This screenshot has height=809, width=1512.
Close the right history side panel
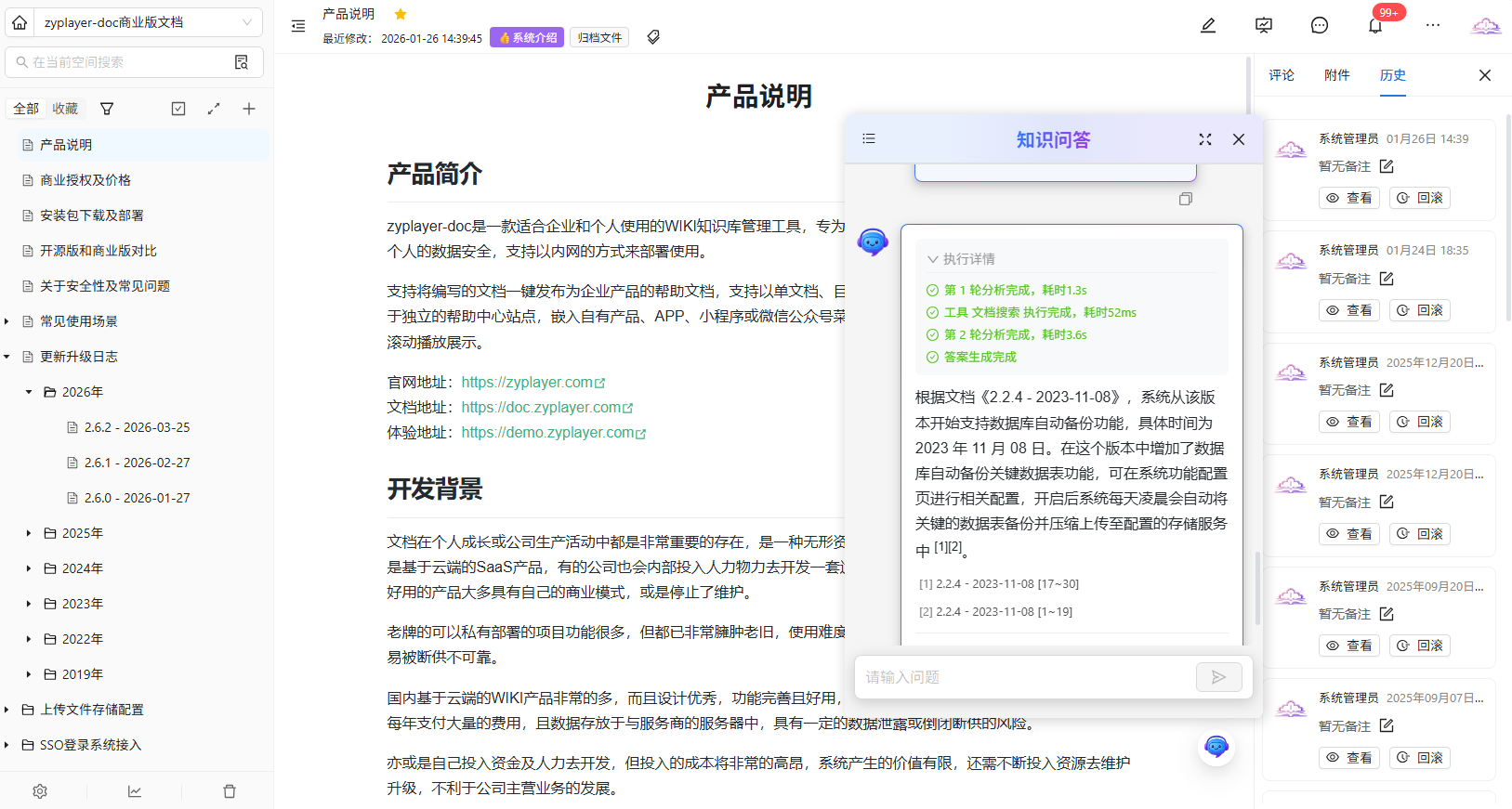coord(1485,75)
